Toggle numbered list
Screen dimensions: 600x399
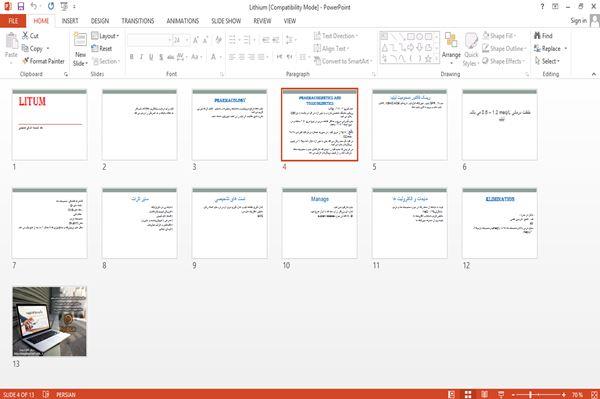(248, 40)
